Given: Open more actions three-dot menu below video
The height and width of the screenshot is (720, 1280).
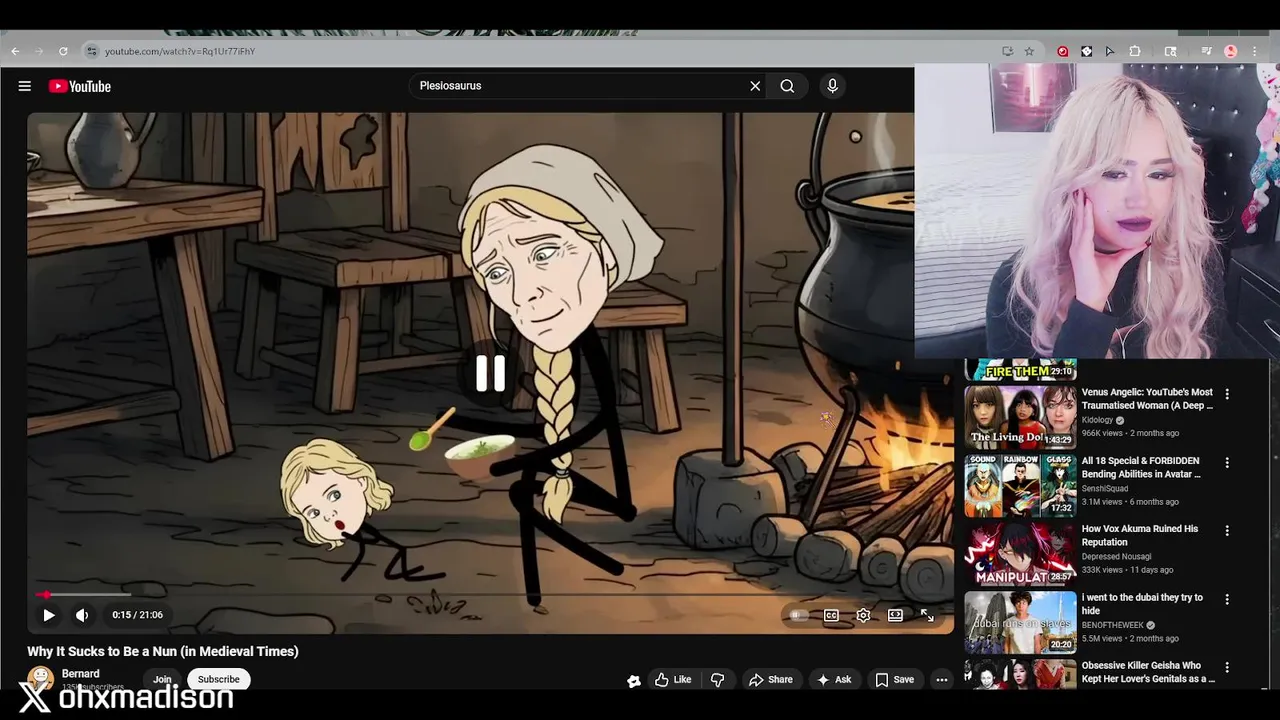Looking at the screenshot, I should (941, 679).
